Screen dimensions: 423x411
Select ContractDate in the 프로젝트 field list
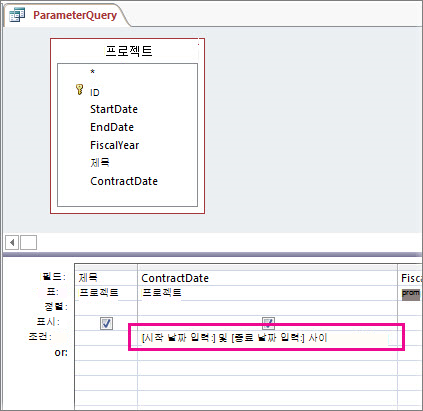(x=124, y=181)
